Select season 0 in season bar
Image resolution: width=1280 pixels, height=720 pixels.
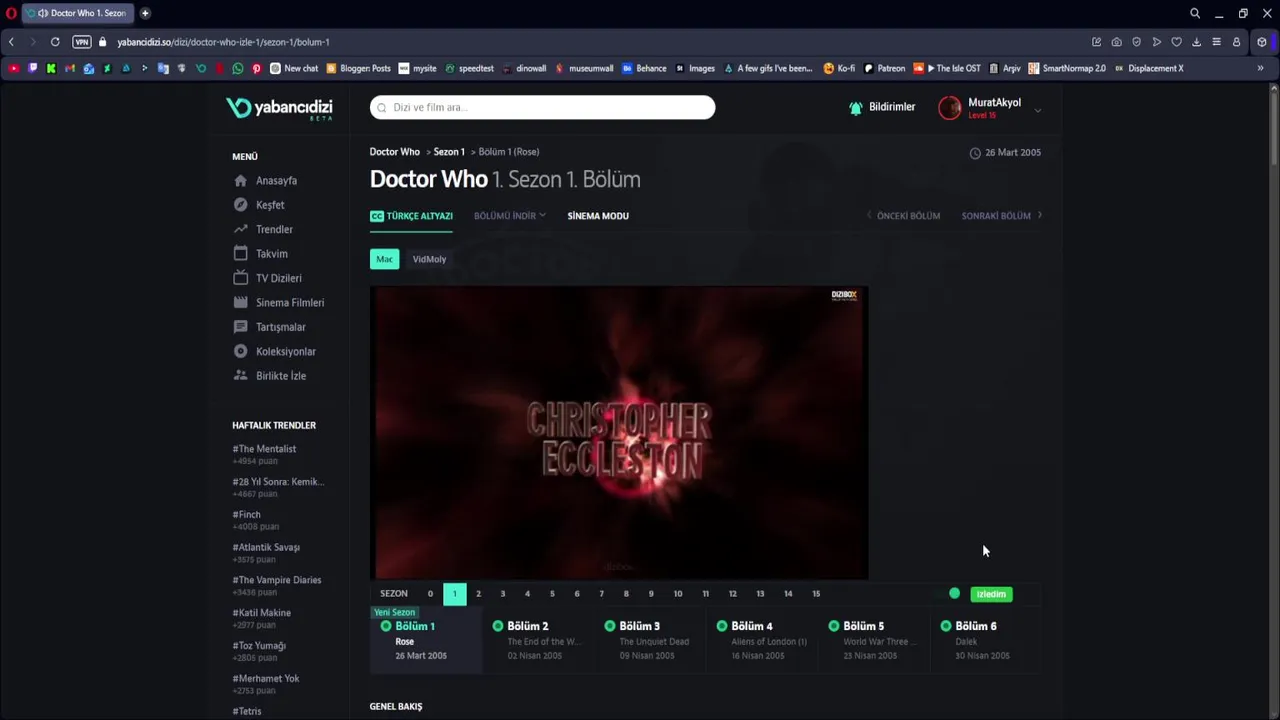click(430, 594)
